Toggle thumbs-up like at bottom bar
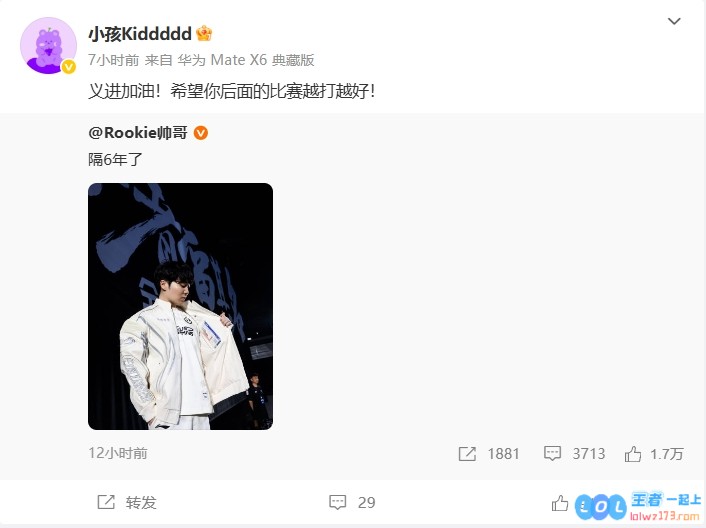The width and height of the screenshot is (706, 528). coord(560,503)
